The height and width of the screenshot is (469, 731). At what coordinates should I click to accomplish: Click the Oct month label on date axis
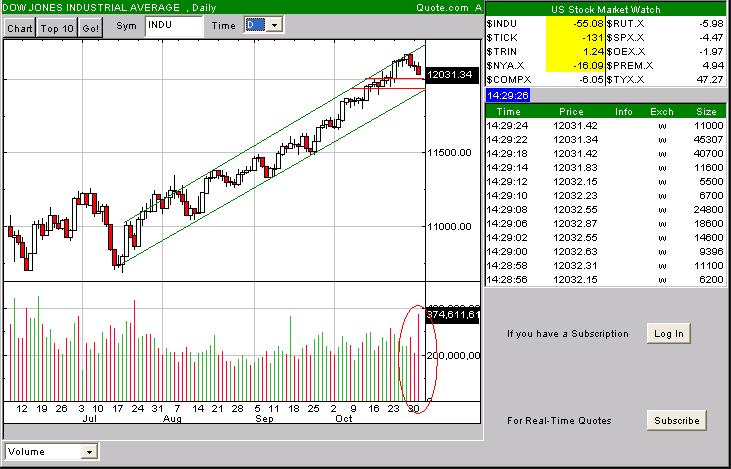point(344,419)
